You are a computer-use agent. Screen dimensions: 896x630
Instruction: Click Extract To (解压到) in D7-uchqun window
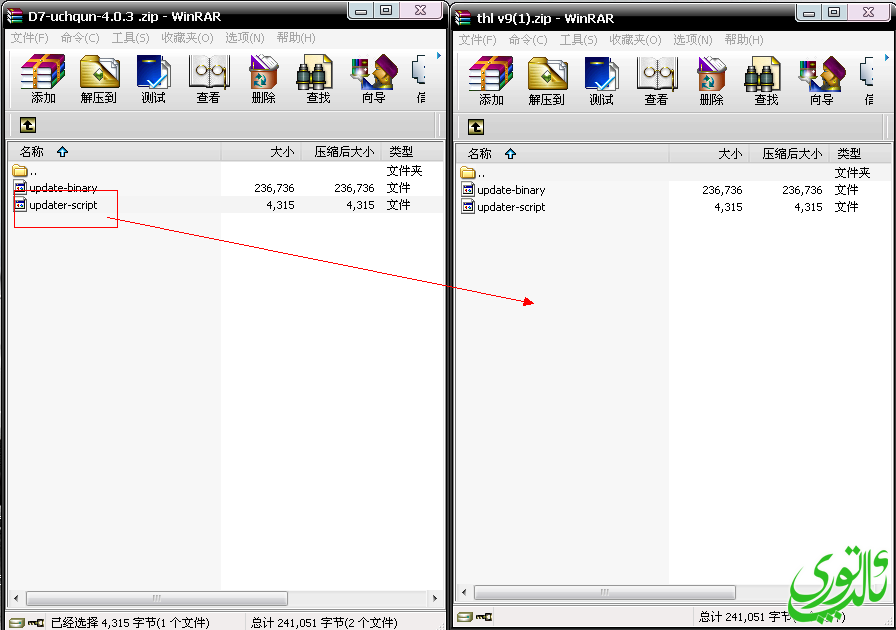(99, 79)
